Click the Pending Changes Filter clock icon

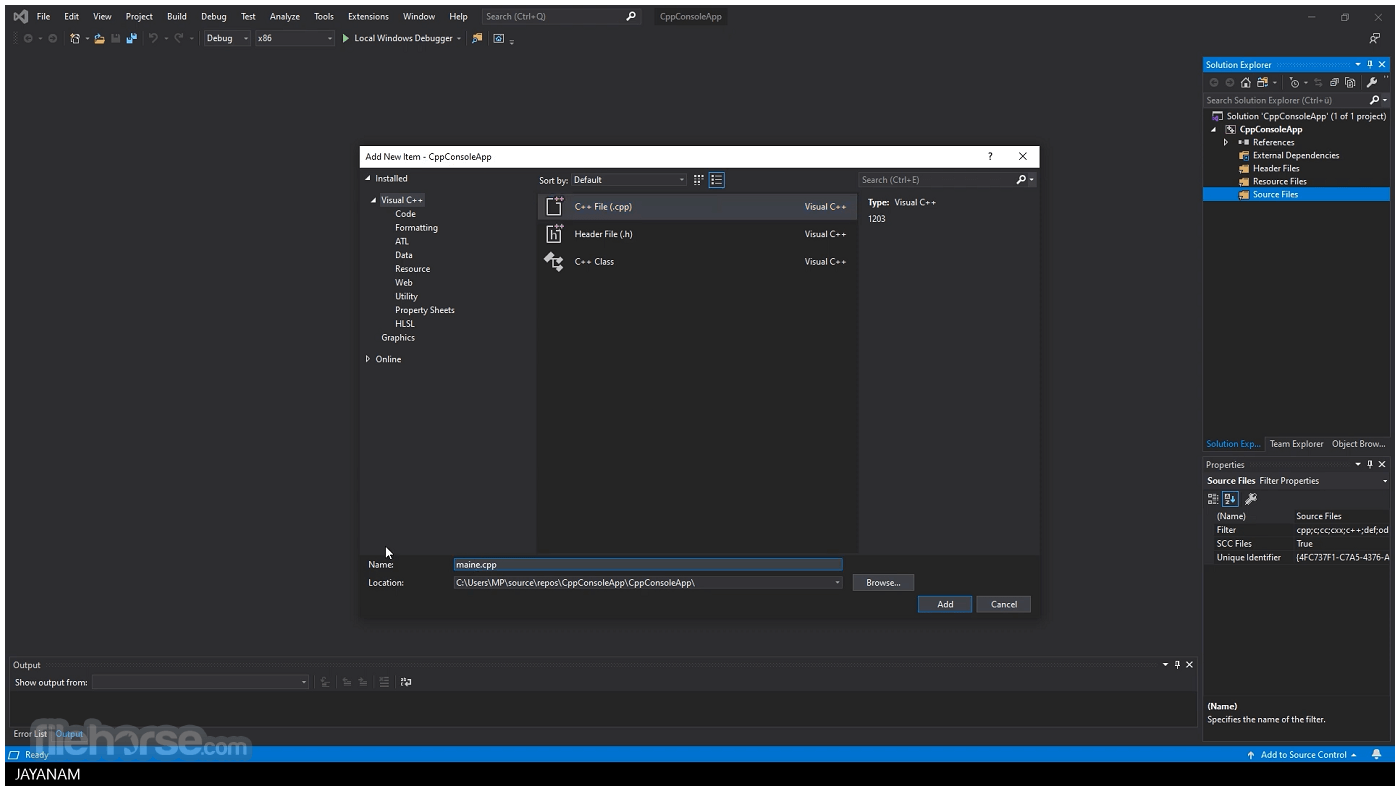[1294, 83]
